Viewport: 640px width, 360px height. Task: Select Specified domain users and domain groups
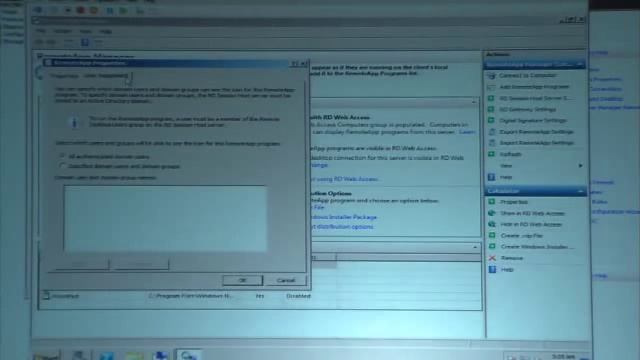(x=62, y=166)
